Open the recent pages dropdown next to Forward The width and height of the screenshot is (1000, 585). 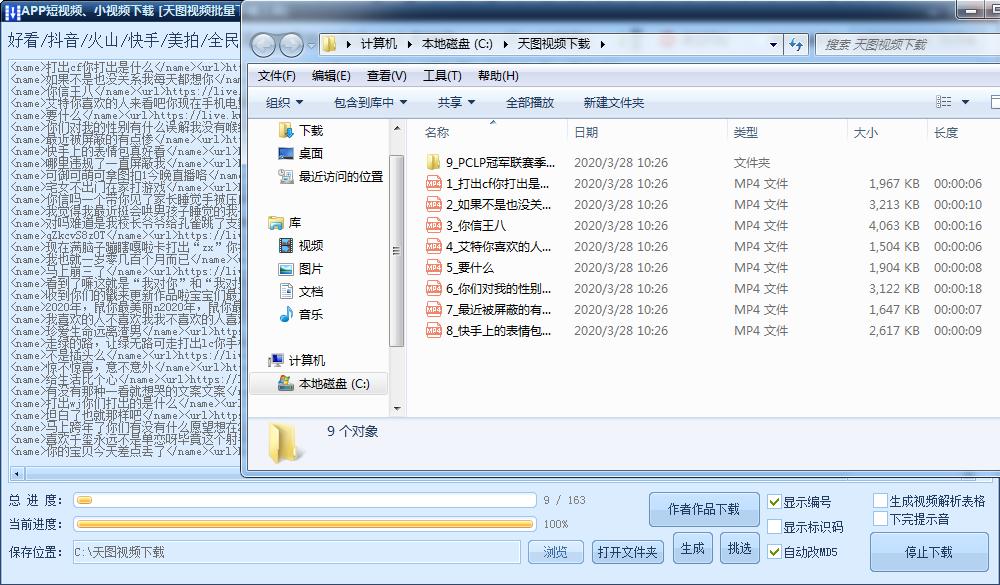point(311,45)
